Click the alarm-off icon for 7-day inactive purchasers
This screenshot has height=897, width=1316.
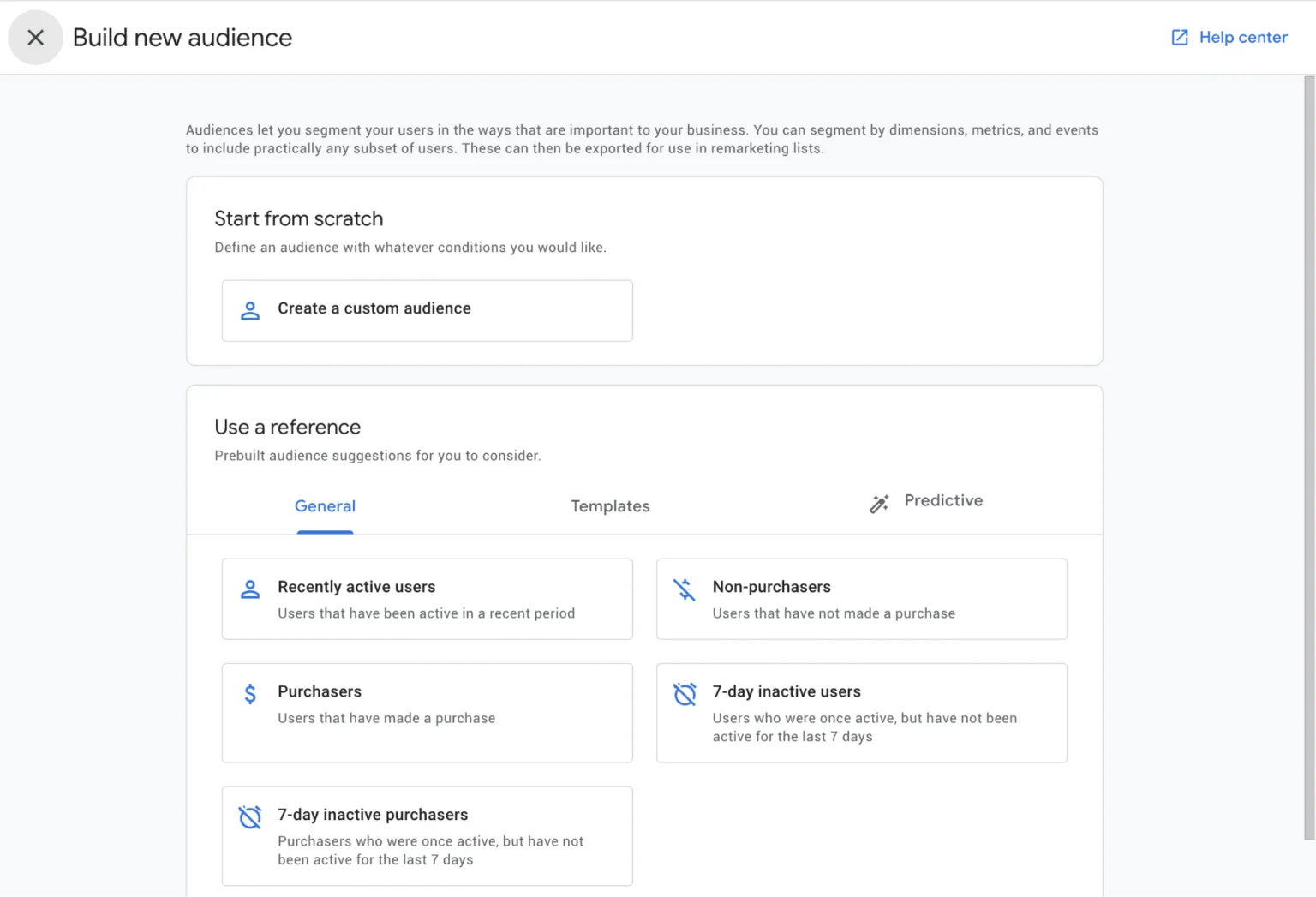click(250, 817)
